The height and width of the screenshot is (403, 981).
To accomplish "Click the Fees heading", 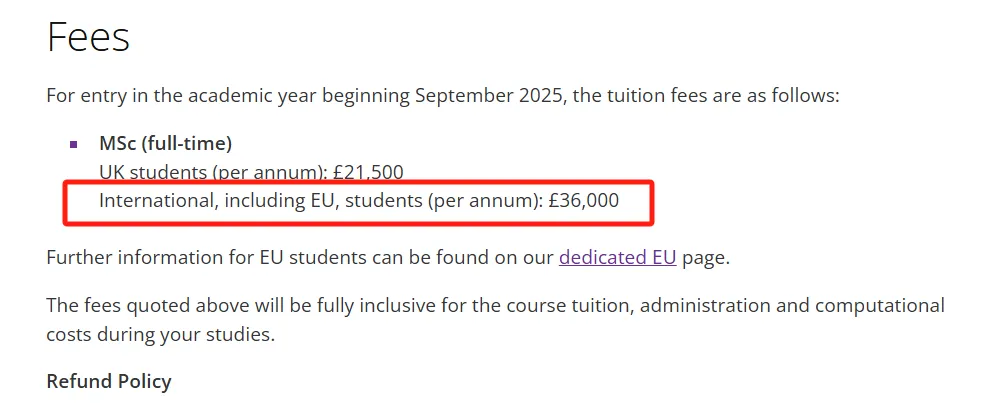I will click(89, 38).
